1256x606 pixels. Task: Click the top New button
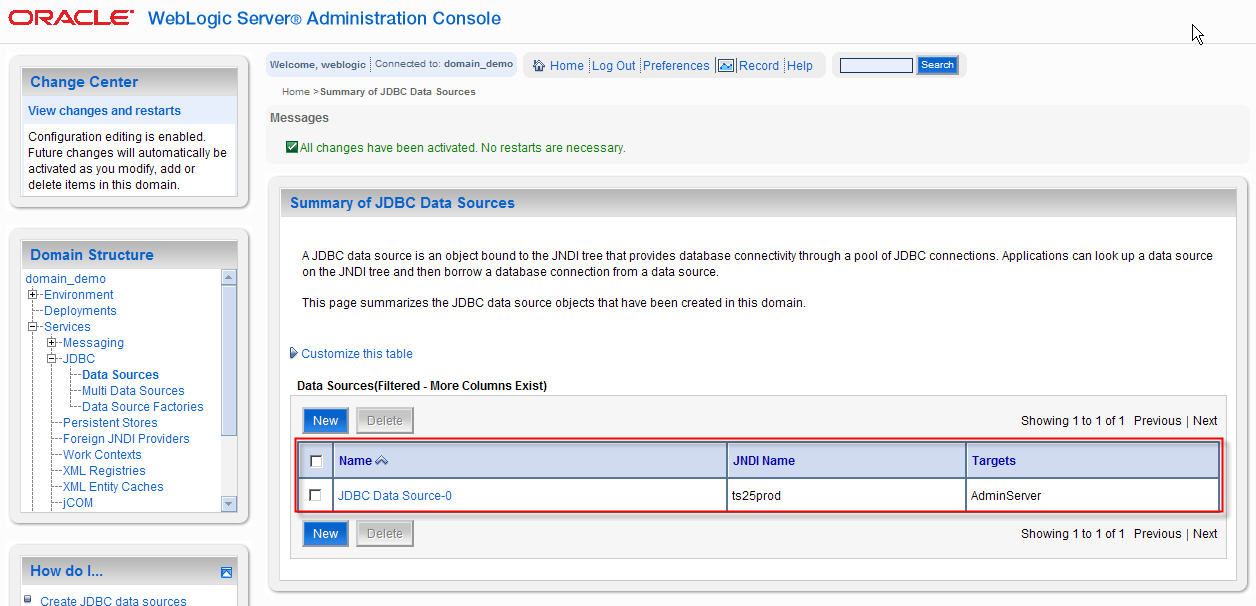(326, 421)
